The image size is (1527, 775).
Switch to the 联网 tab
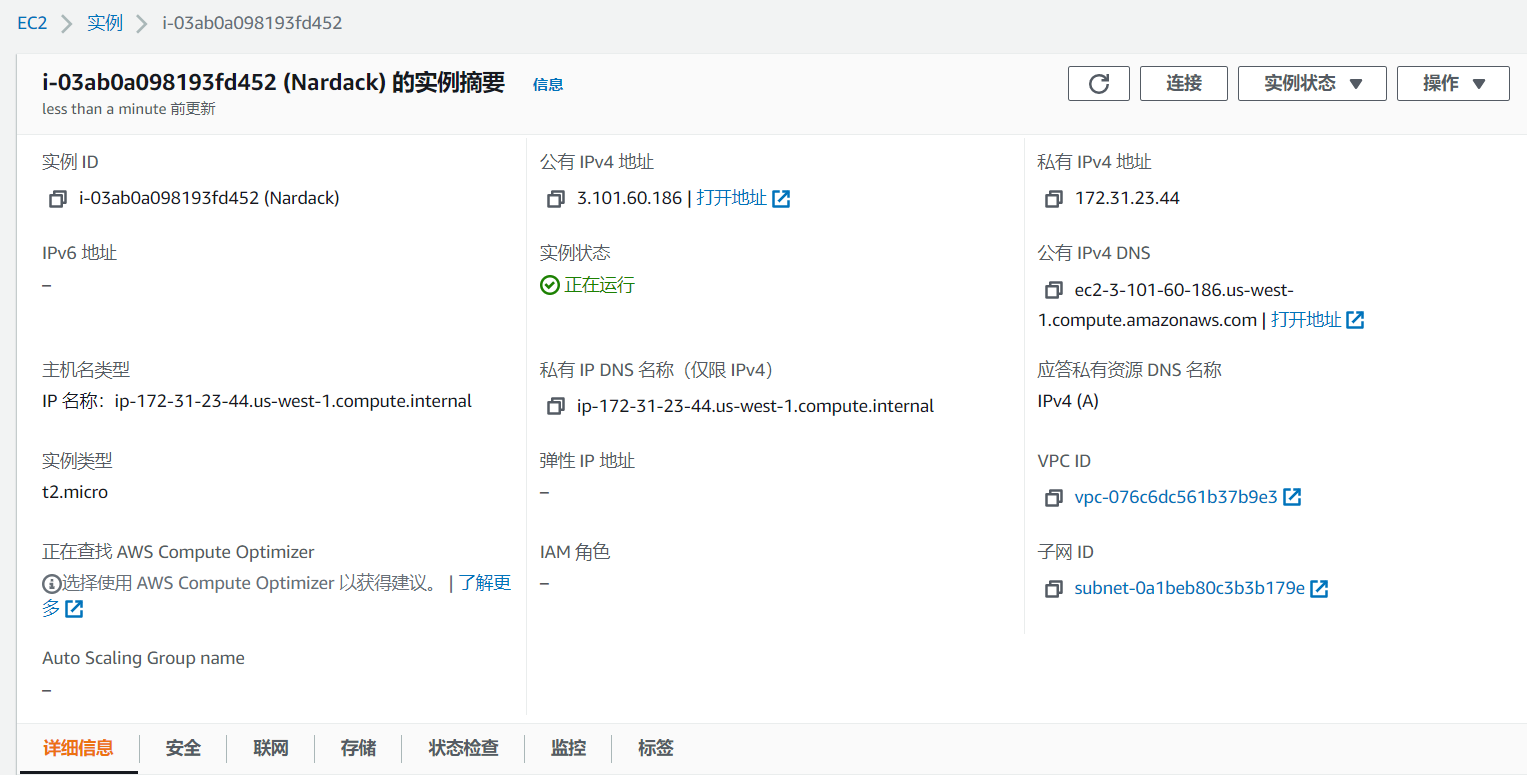[x=271, y=748]
